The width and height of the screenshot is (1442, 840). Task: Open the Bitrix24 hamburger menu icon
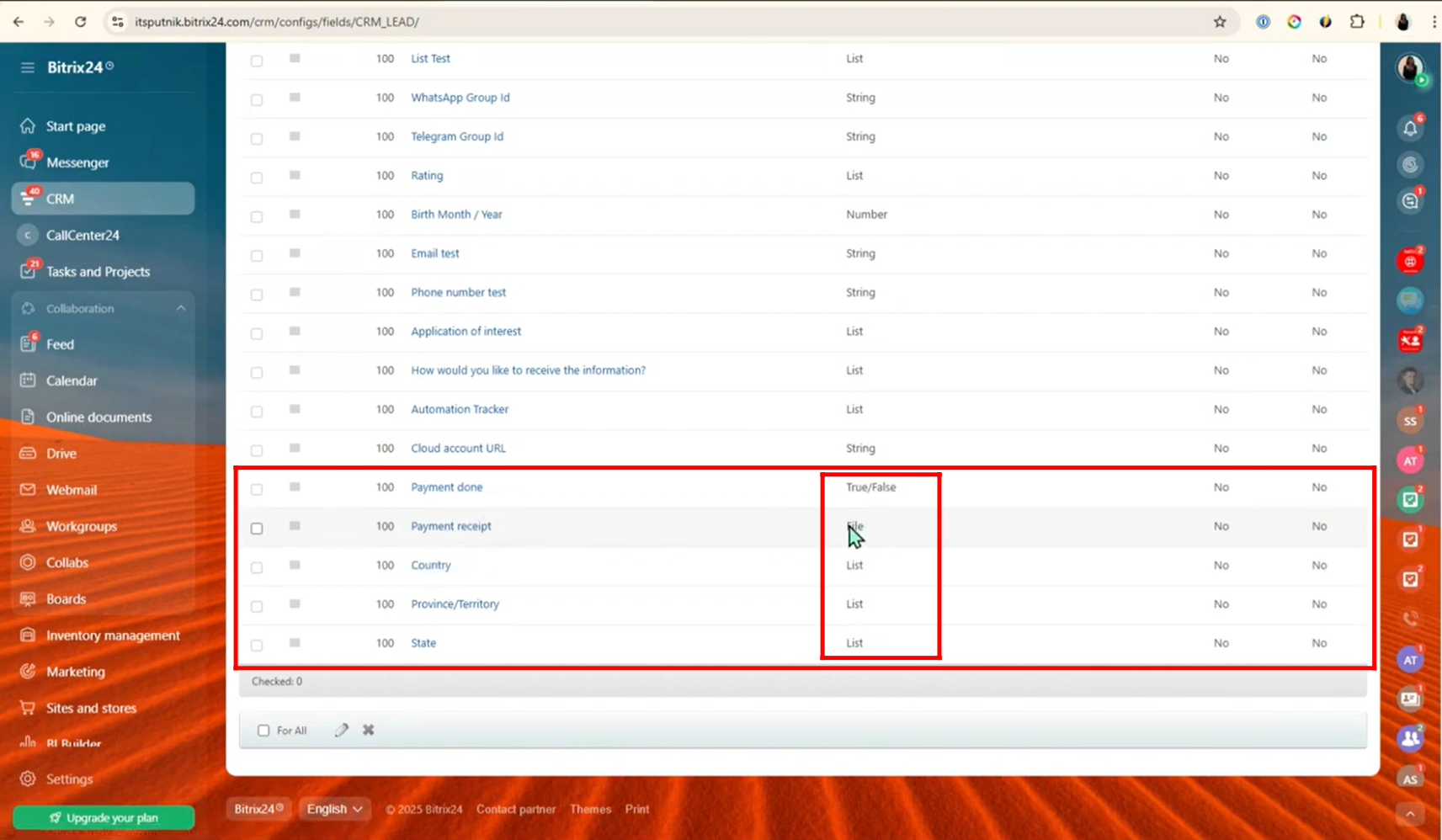[28, 67]
